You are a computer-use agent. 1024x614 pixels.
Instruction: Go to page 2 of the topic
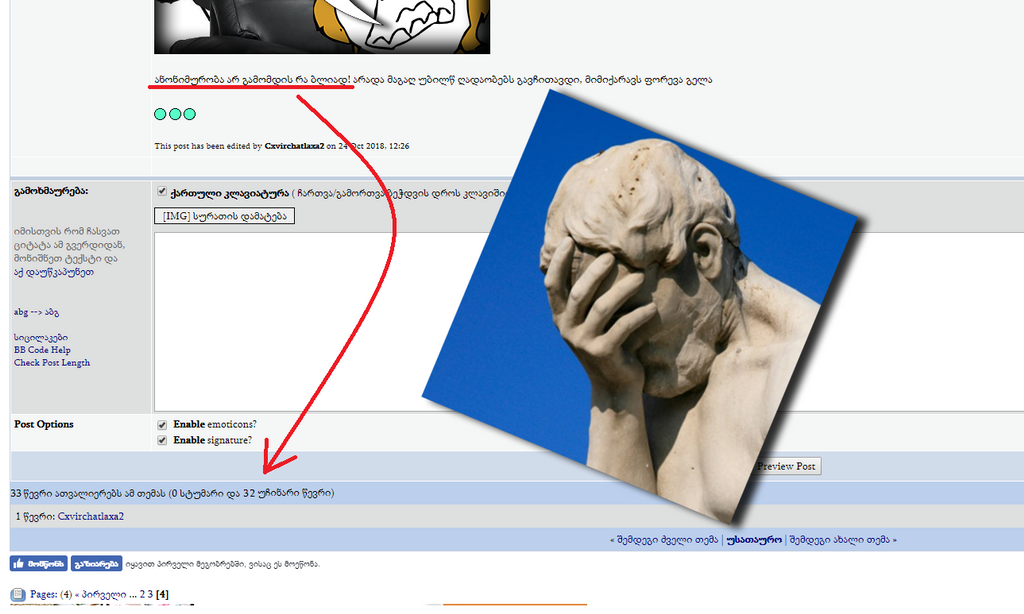pos(142,594)
